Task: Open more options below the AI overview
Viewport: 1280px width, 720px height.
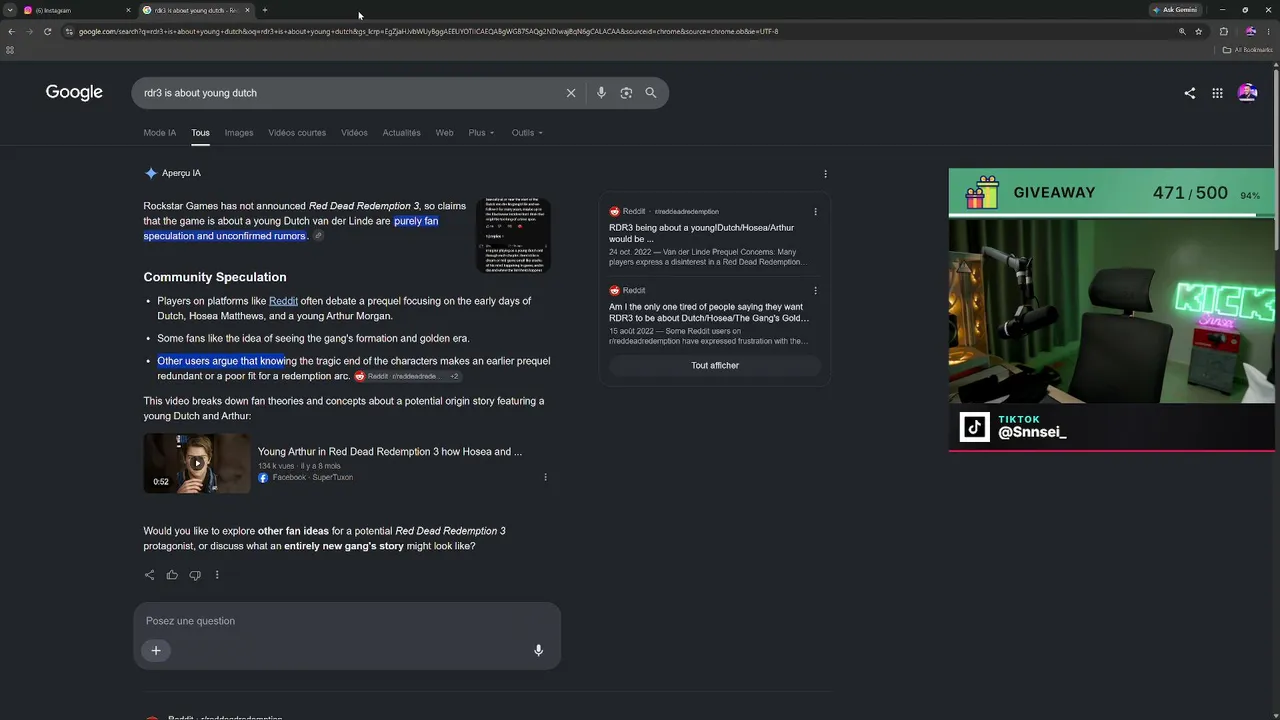Action: (x=217, y=575)
